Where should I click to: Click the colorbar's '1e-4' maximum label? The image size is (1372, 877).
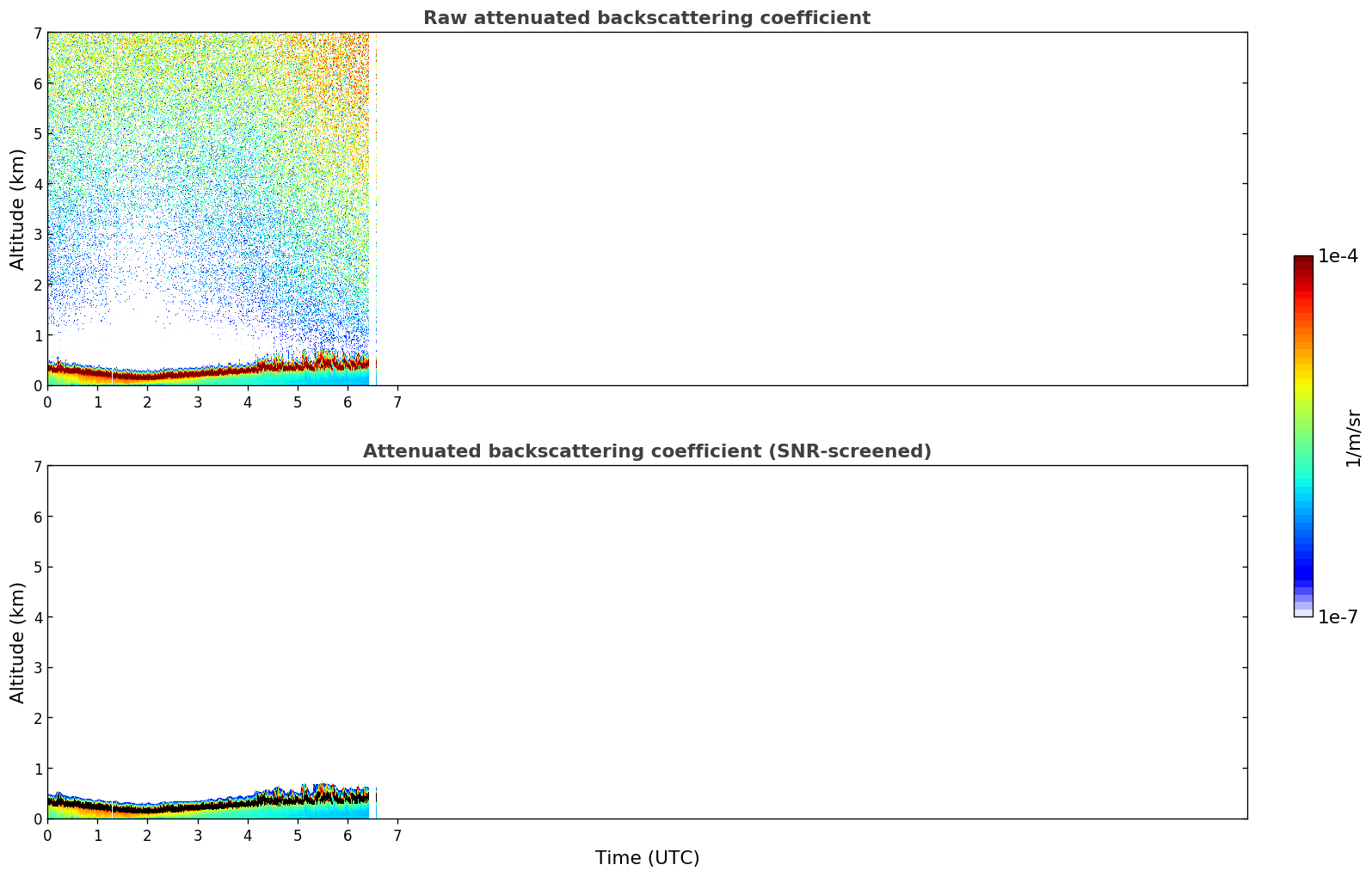1338,256
